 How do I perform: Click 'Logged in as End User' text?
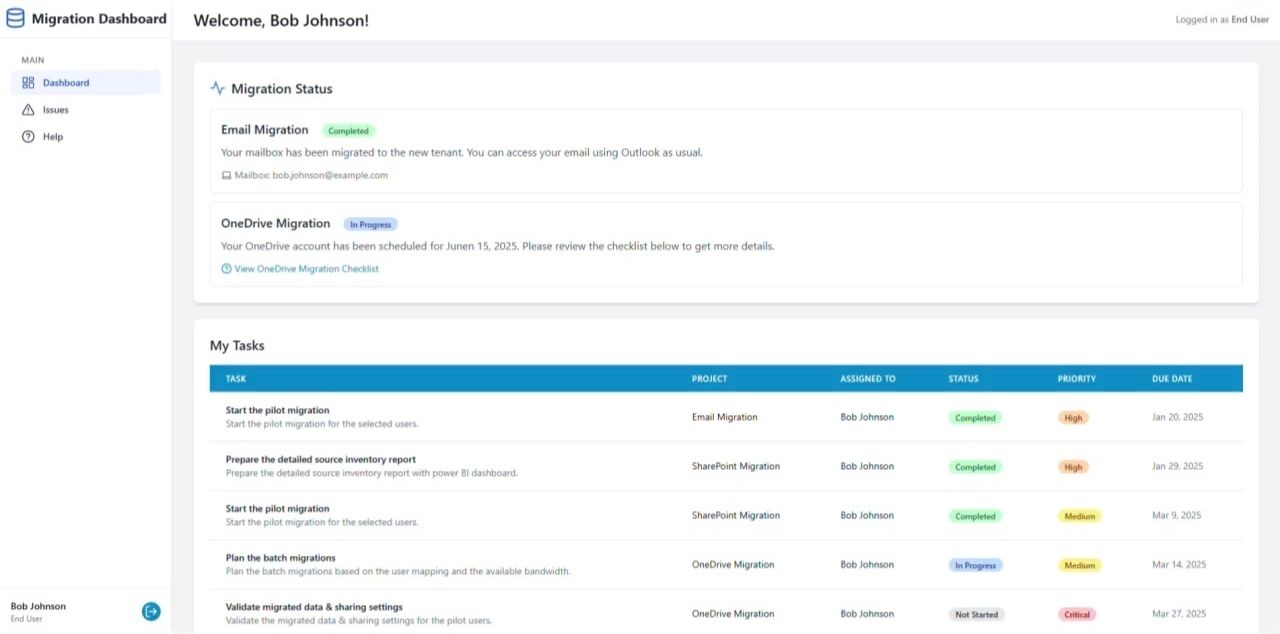pyautogui.click(x=1222, y=19)
